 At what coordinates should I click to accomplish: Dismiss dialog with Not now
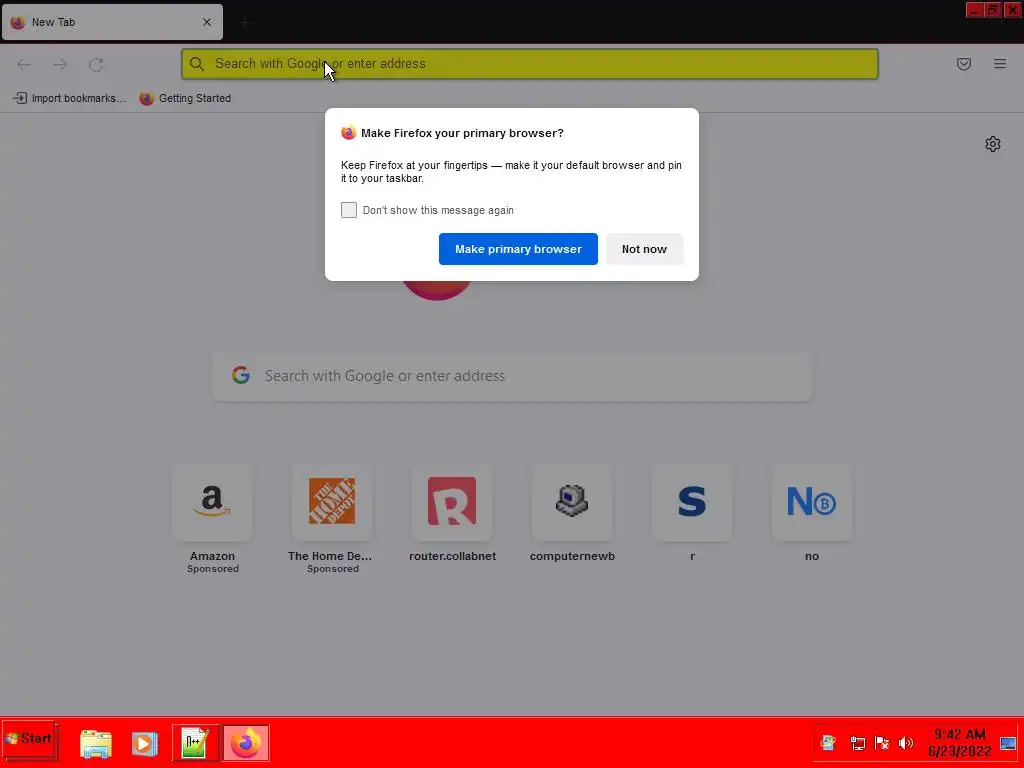coord(644,249)
